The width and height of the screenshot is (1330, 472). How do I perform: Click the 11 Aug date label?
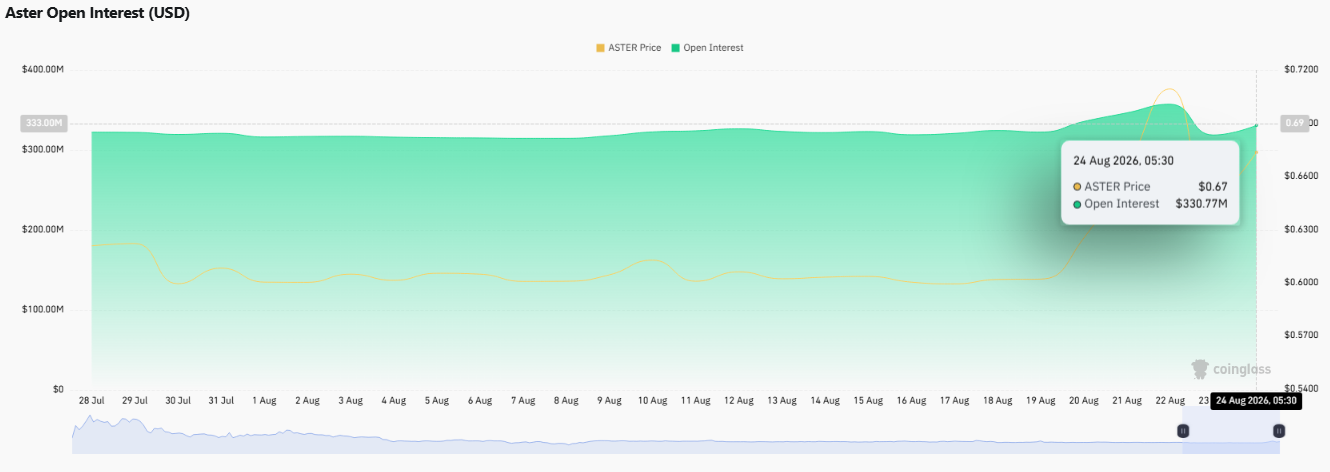(695, 400)
